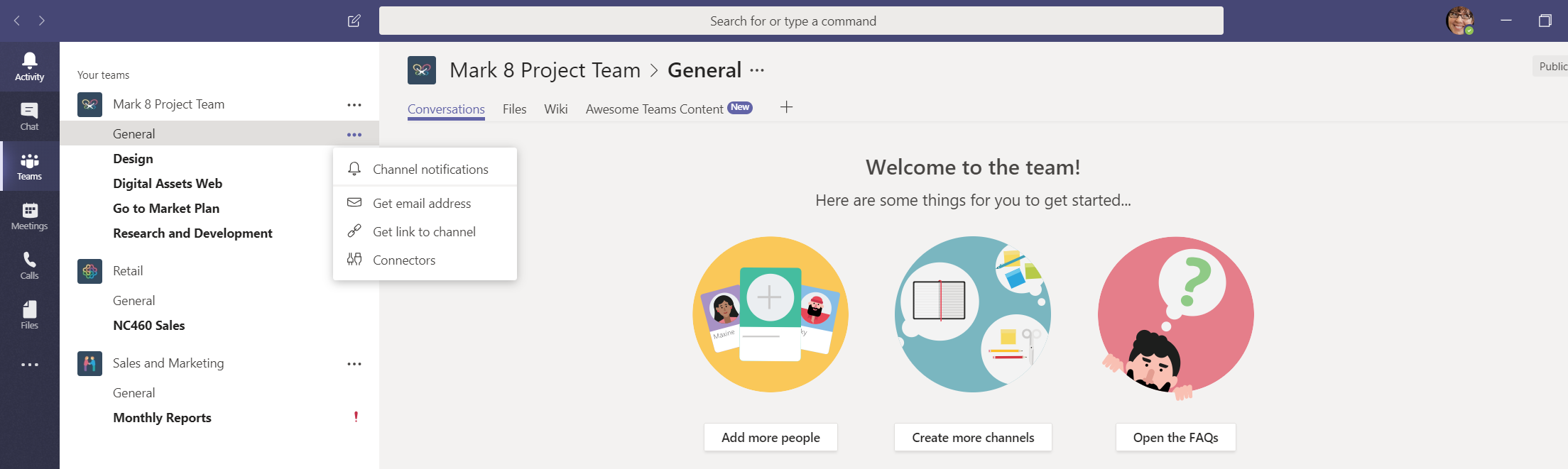Click the user profile avatar
The height and width of the screenshot is (469, 1568).
point(1459,21)
